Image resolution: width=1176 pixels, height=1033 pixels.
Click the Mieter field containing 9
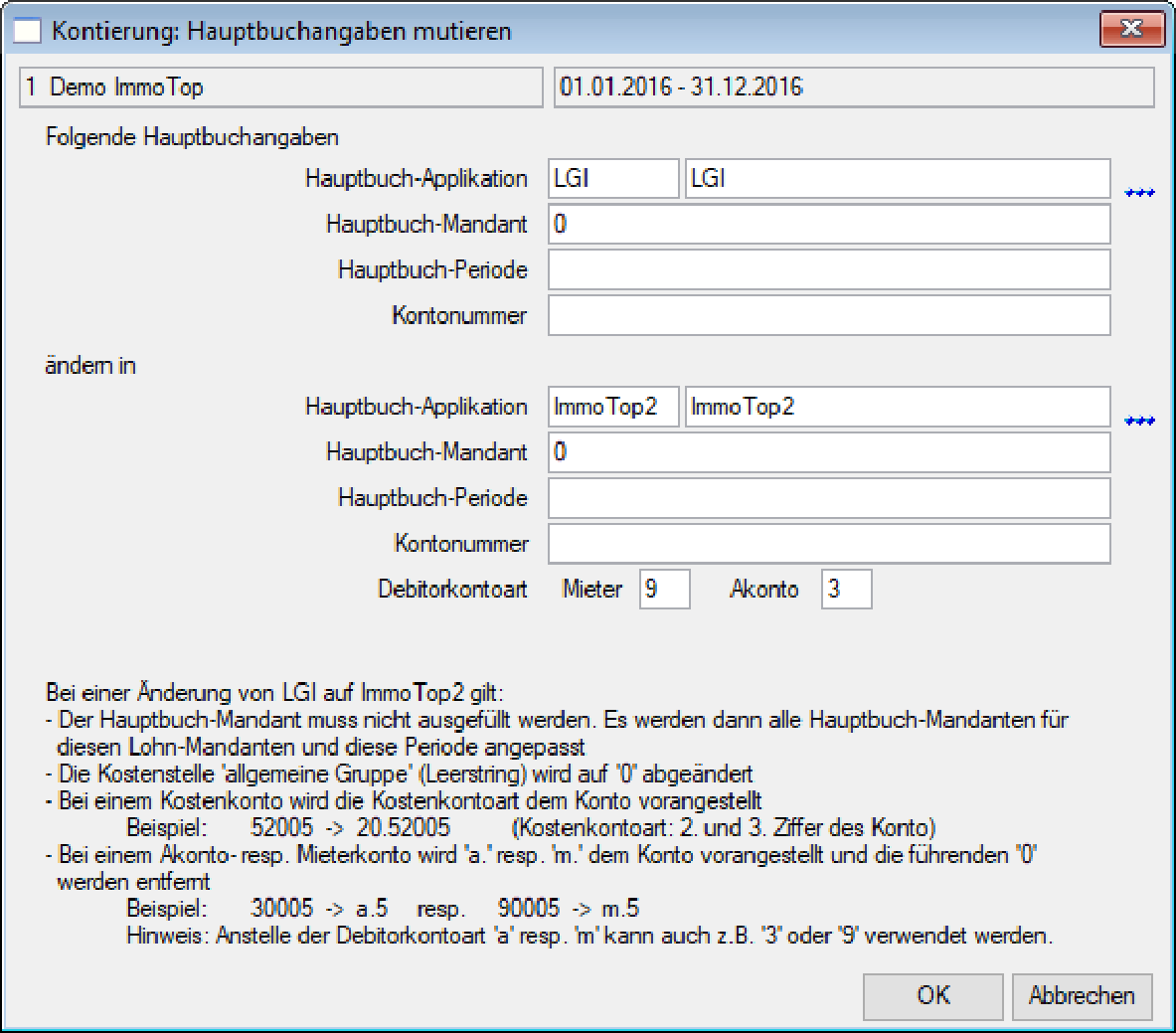pyautogui.click(x=664, y=589)
